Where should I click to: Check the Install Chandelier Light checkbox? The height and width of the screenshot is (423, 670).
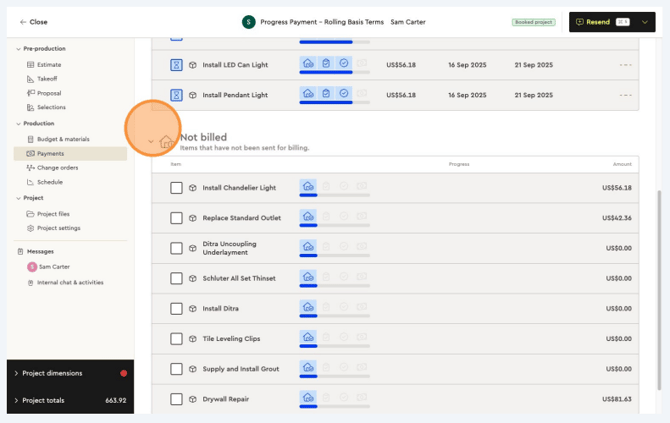pyautogui.click(x=176, y=188)
